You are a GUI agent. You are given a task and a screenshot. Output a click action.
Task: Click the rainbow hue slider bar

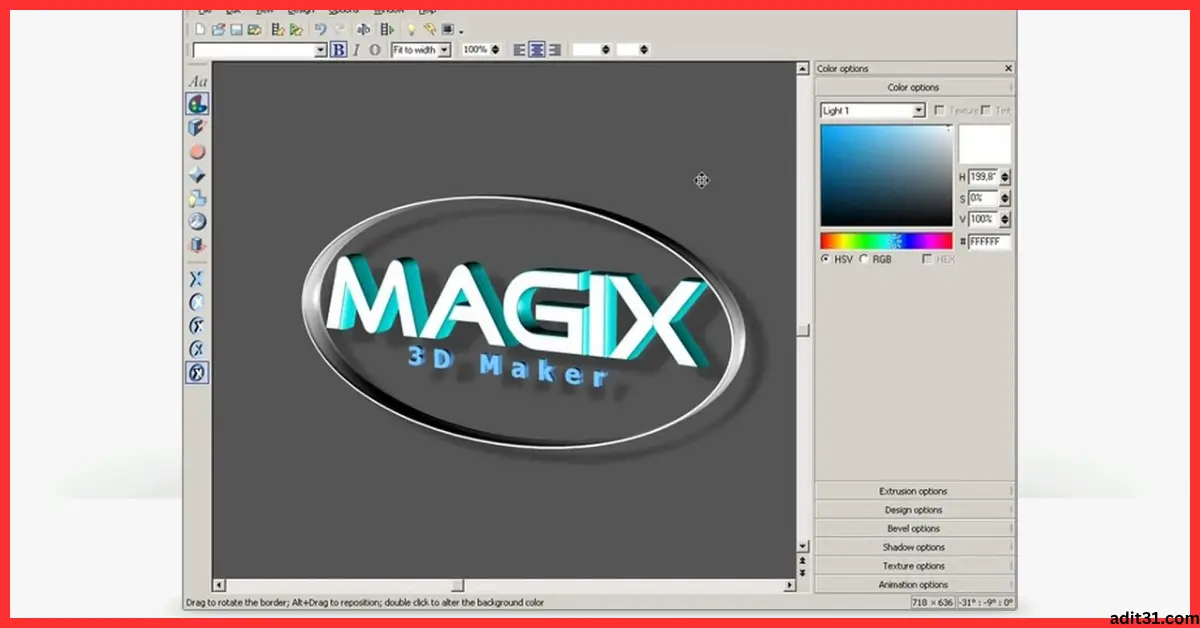coord(887,241)
